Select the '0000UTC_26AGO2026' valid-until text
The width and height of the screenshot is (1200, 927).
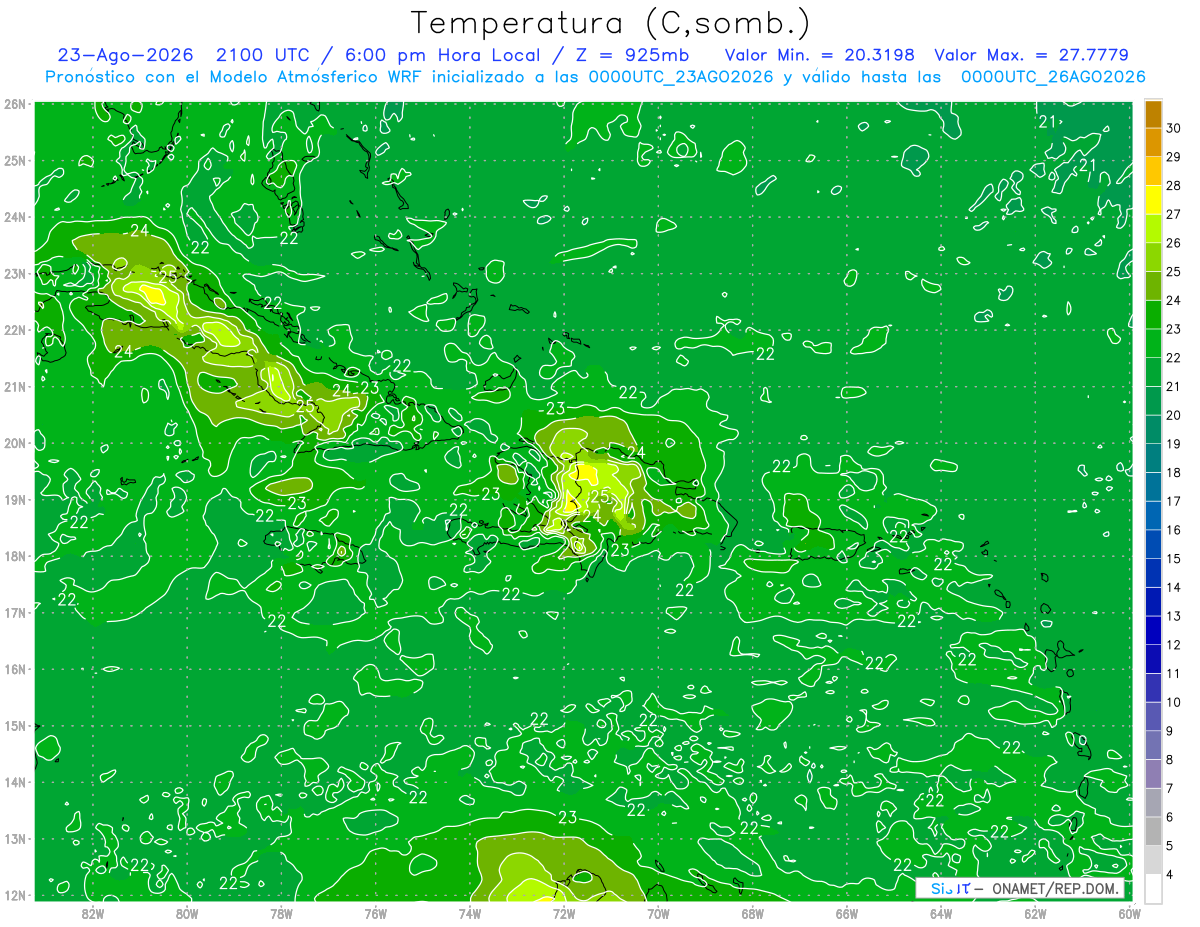(x=1053, y=77)
